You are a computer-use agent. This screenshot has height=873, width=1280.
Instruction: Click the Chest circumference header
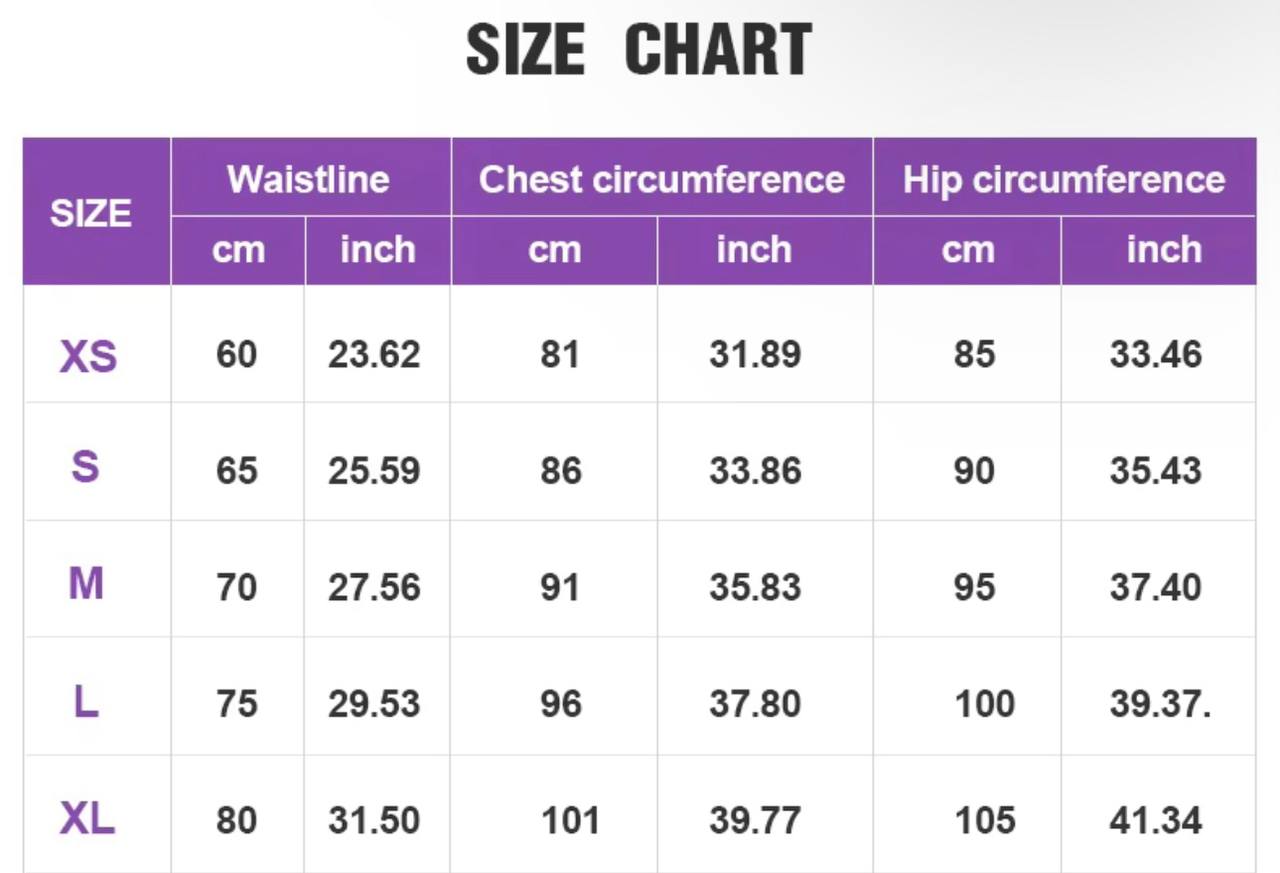pyautogui.click(x=661, y=179)
